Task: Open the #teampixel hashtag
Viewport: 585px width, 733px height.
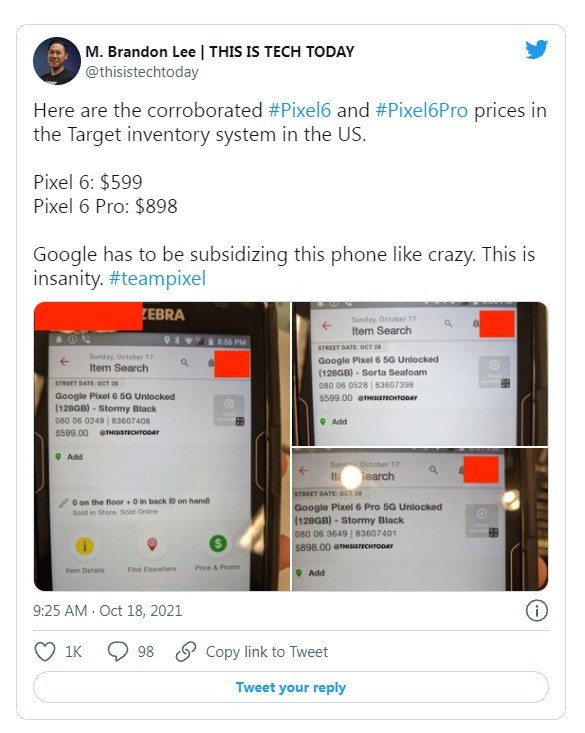Action: pyautogui.click(x=157, y=278)
